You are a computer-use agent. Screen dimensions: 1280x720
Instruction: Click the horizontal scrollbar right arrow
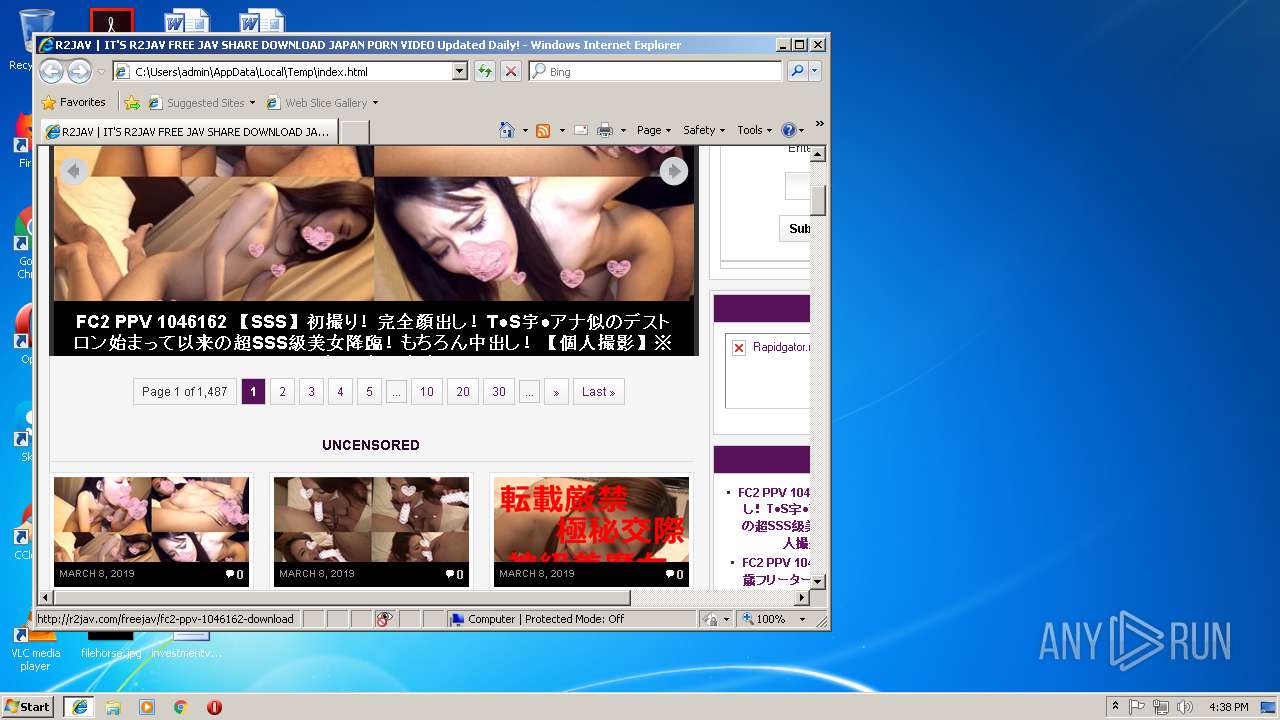pyautogui.click(x=801, y=598)
